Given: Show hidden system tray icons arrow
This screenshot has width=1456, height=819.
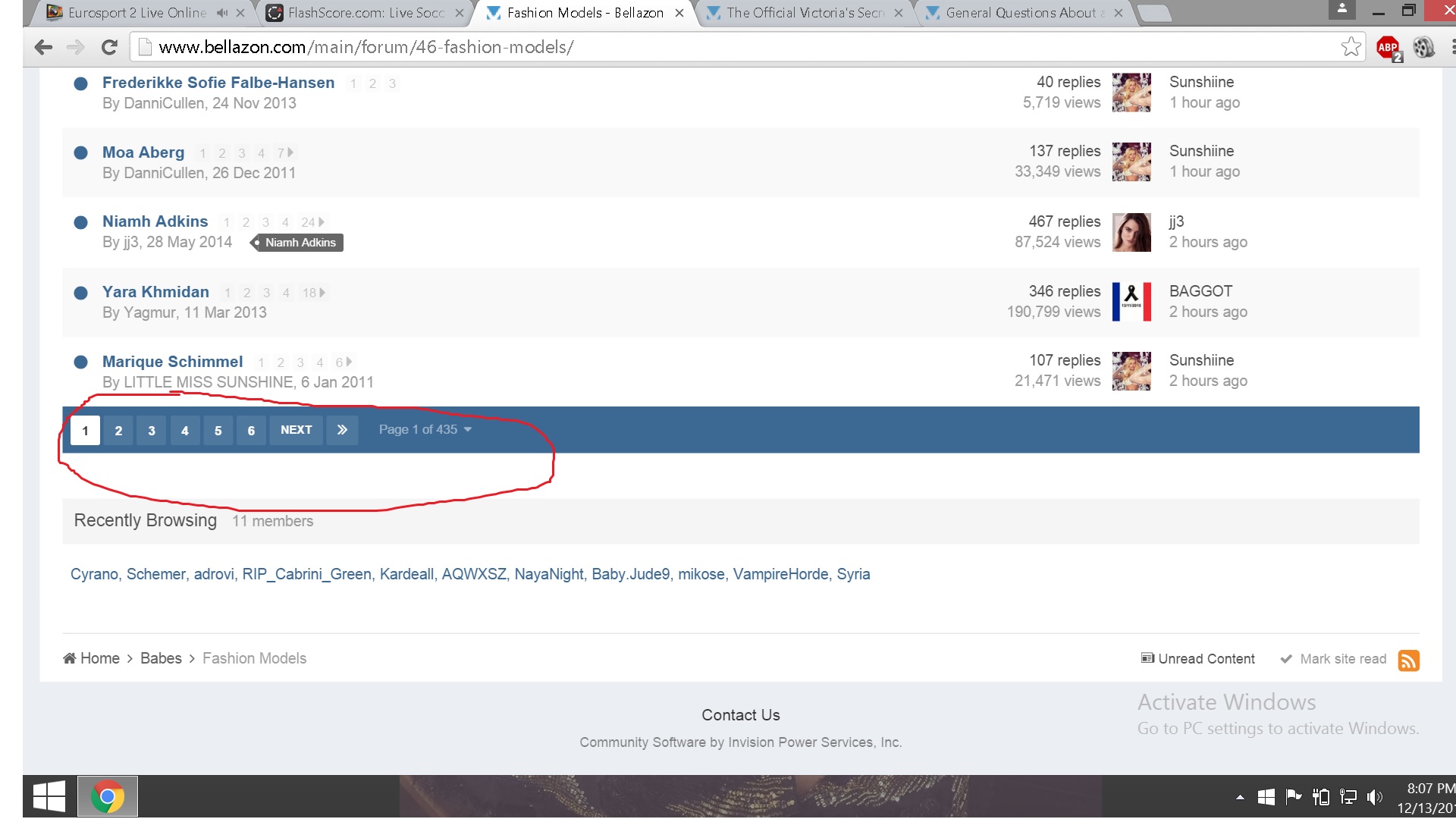Looking at the screenshot, I should [x=1240, y=797].
